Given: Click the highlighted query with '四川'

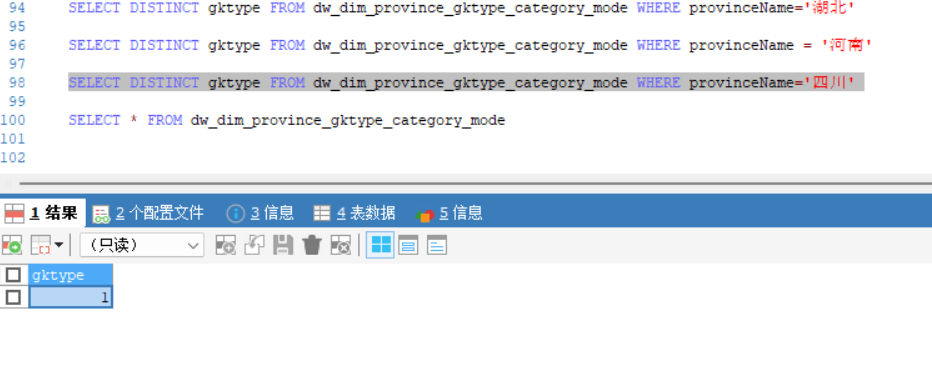Looking at the screenshot, I should pos(465,83).
